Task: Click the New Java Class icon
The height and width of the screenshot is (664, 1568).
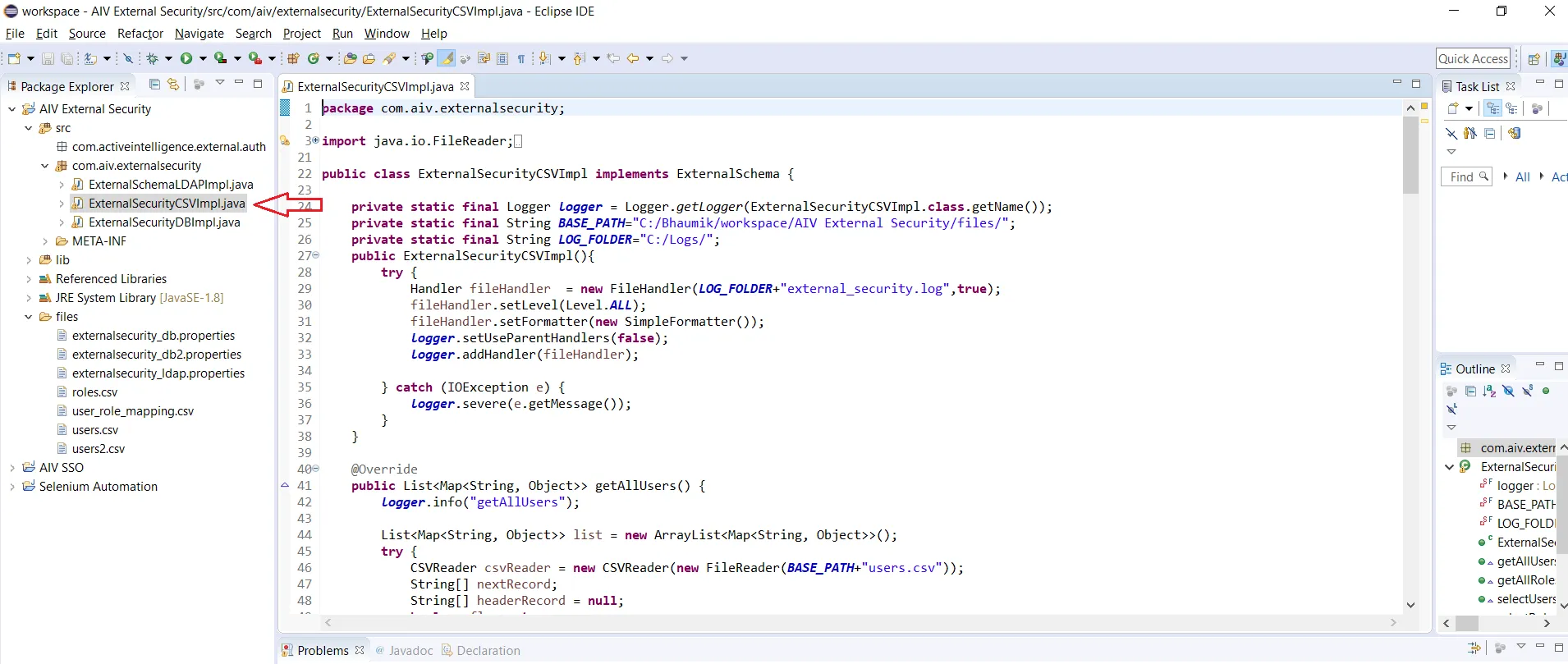Action: pos(313,58)
